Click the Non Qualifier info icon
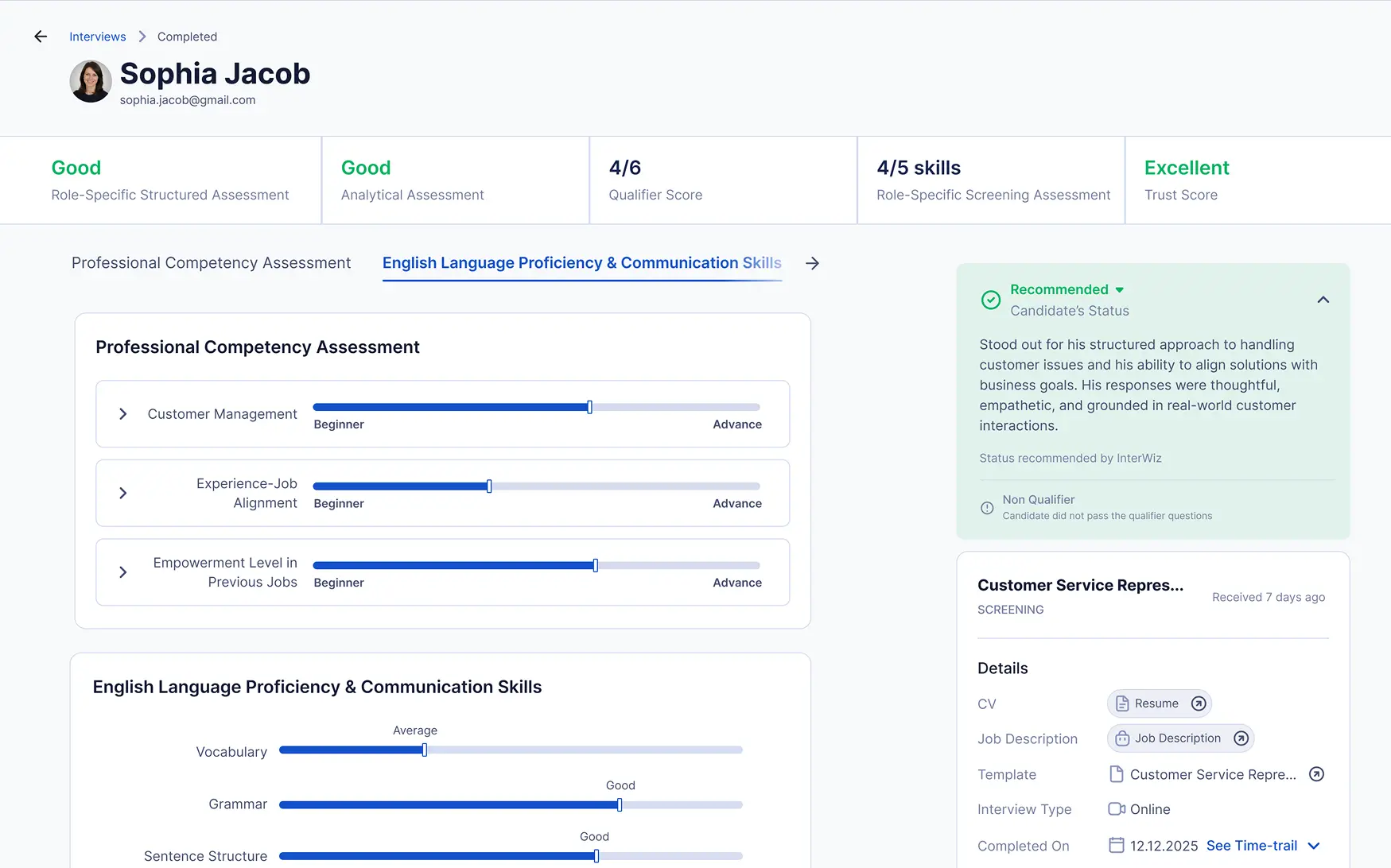1391x868 pixels. pos(987,508)
